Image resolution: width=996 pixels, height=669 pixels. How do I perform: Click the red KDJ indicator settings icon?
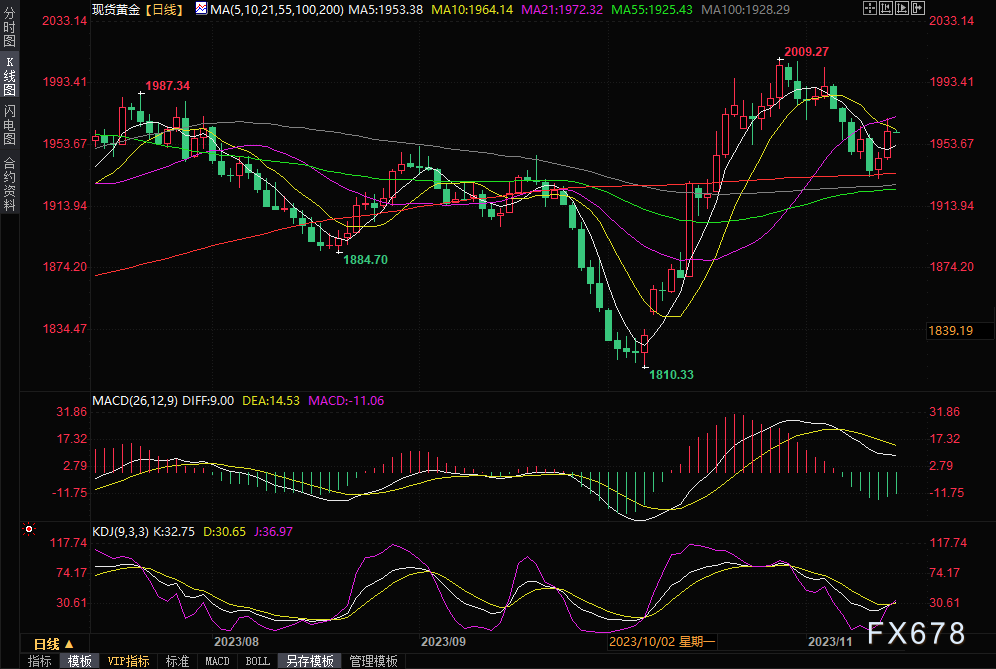pyautogui.click(x=29, y=529)
